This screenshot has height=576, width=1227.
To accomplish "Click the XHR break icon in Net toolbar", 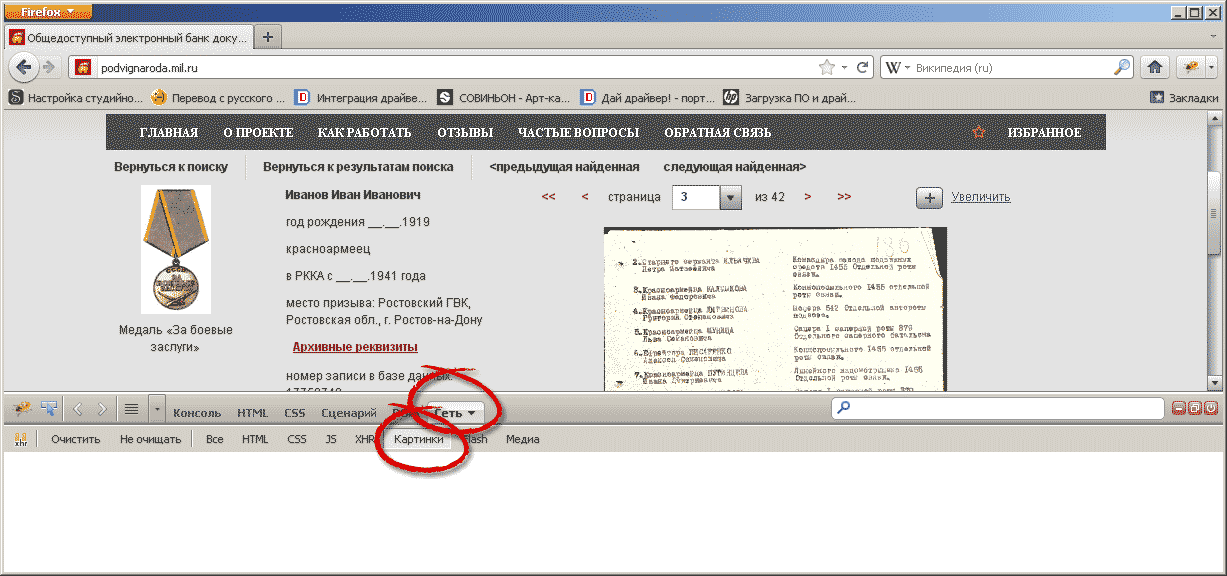I will [x=20, y=439].
